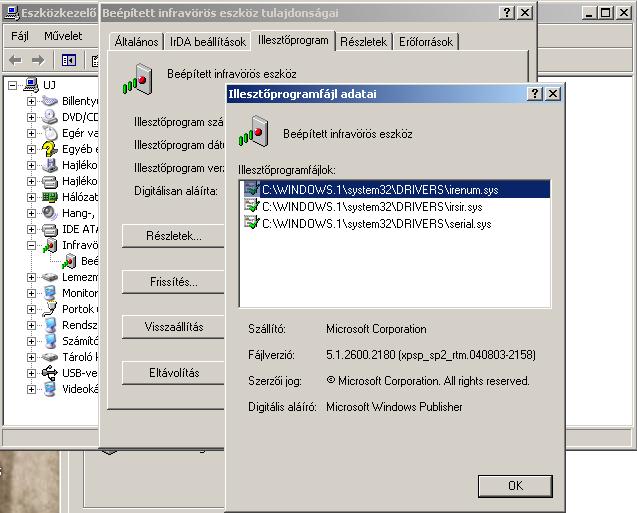Image resolution: width=637 pixels, height=513 pixels.
Task: Select the Portok tree item label
Action: (80, 309)
